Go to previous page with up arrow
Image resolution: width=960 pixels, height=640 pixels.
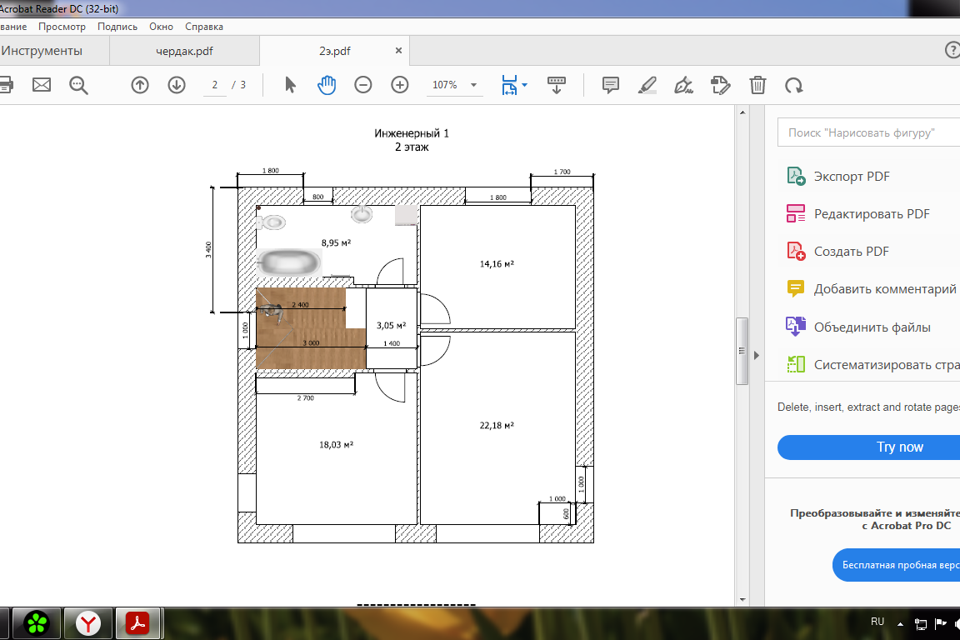(140, 85)
